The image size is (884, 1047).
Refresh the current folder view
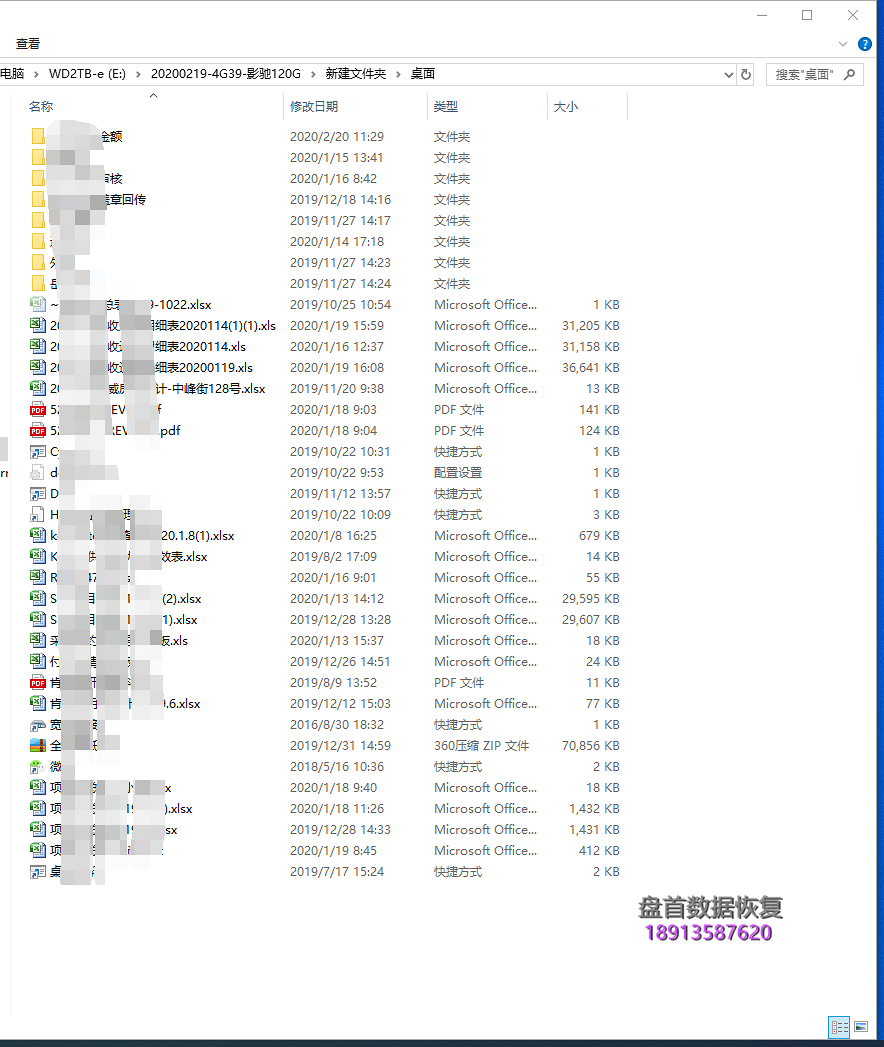click(746, 74)
